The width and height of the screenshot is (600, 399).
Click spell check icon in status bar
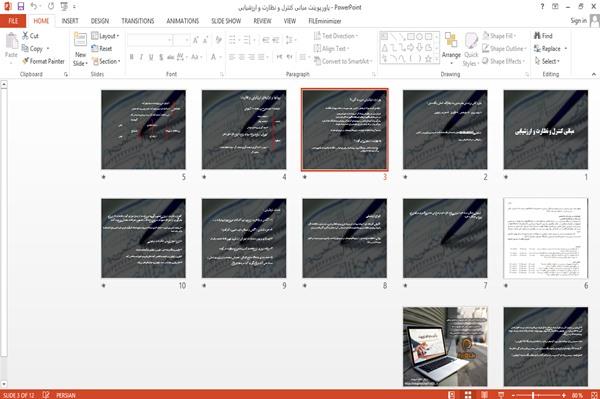46,395
